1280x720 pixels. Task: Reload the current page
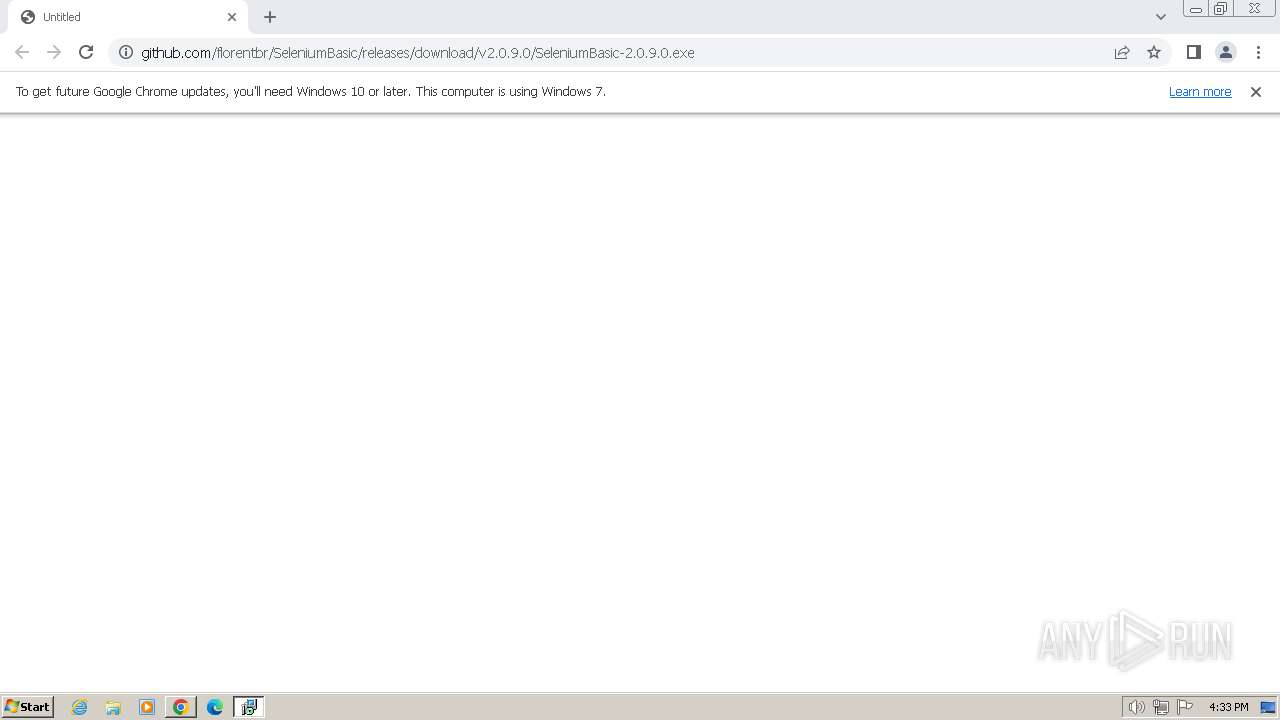[86, 52]
